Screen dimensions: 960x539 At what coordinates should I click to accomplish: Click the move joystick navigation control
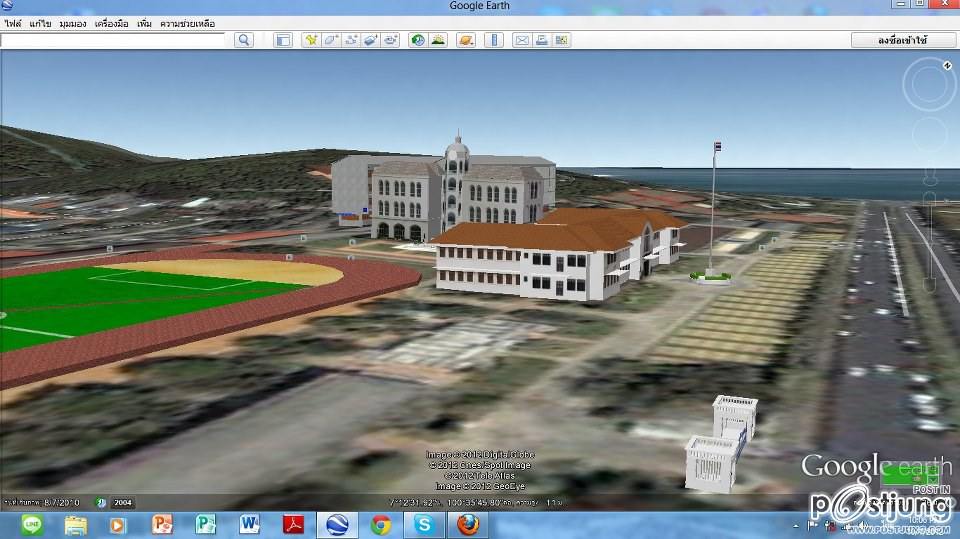929,134
